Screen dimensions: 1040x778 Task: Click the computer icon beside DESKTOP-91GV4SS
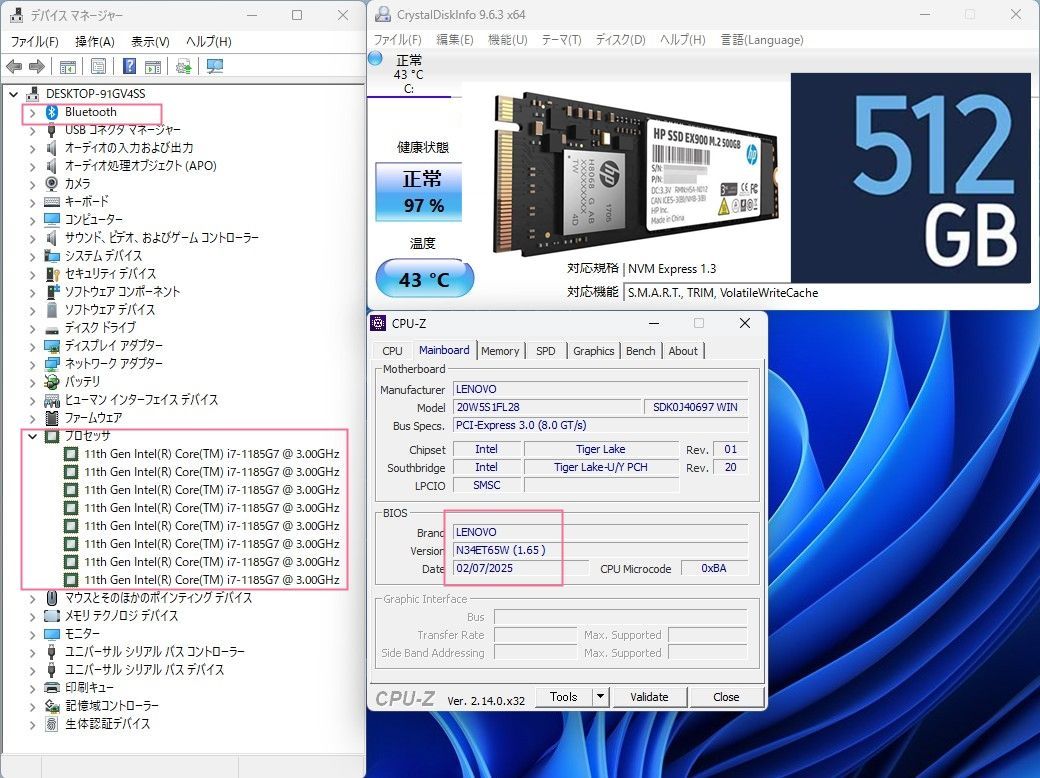[32, 94]
